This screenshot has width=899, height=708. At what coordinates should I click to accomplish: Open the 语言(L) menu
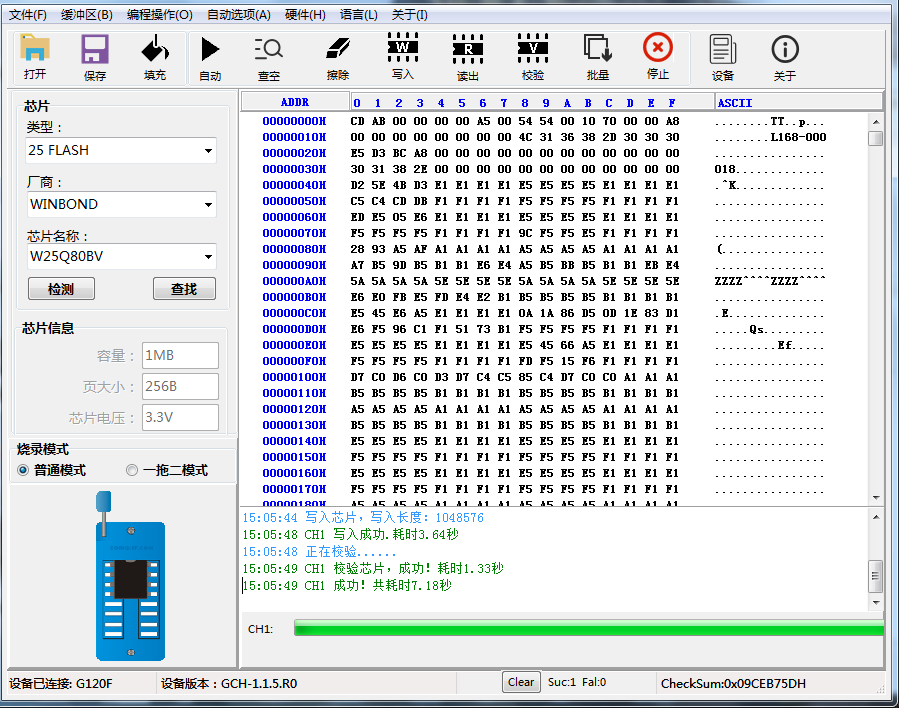[x=358, y=15]
